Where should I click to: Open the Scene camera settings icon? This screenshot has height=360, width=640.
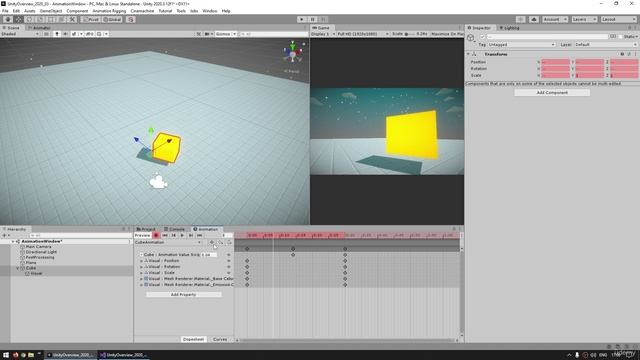coord(208,34)
